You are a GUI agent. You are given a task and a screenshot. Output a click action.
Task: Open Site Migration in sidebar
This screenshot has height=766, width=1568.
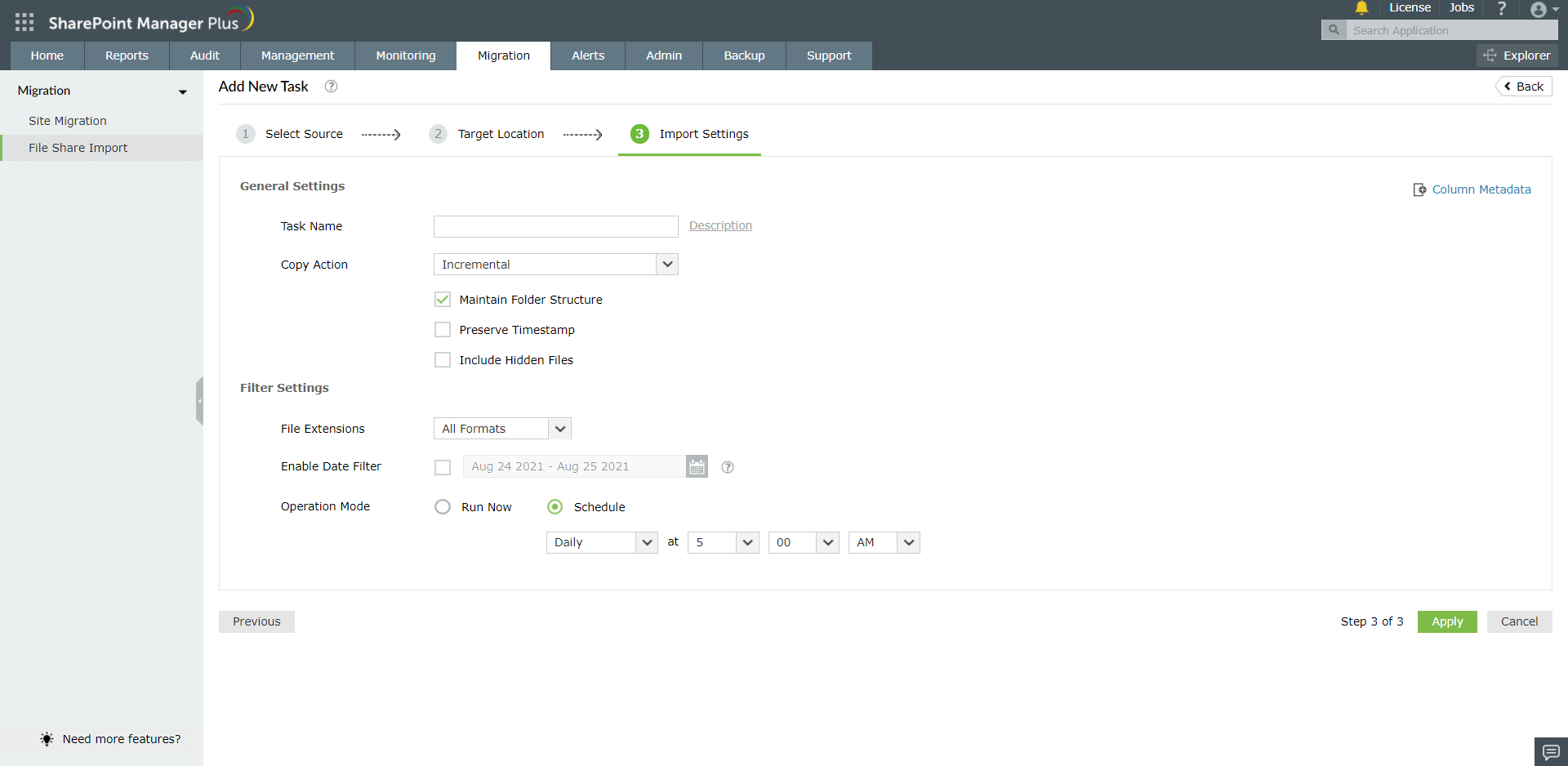(x=68, y=121)
